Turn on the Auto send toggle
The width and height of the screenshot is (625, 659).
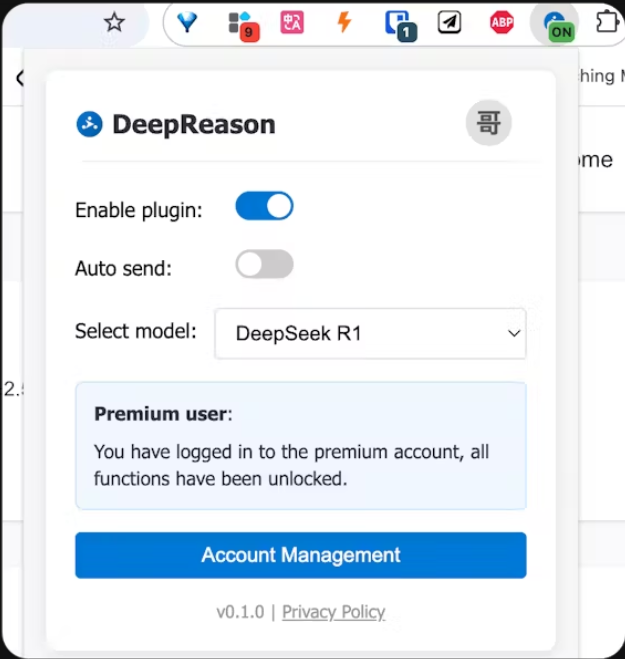[264, 264]
